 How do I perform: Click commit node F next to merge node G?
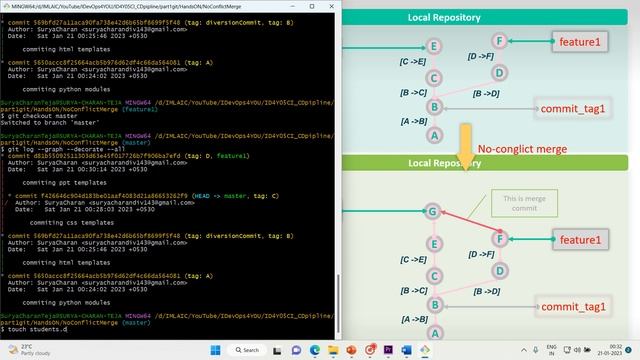point(500,239)
